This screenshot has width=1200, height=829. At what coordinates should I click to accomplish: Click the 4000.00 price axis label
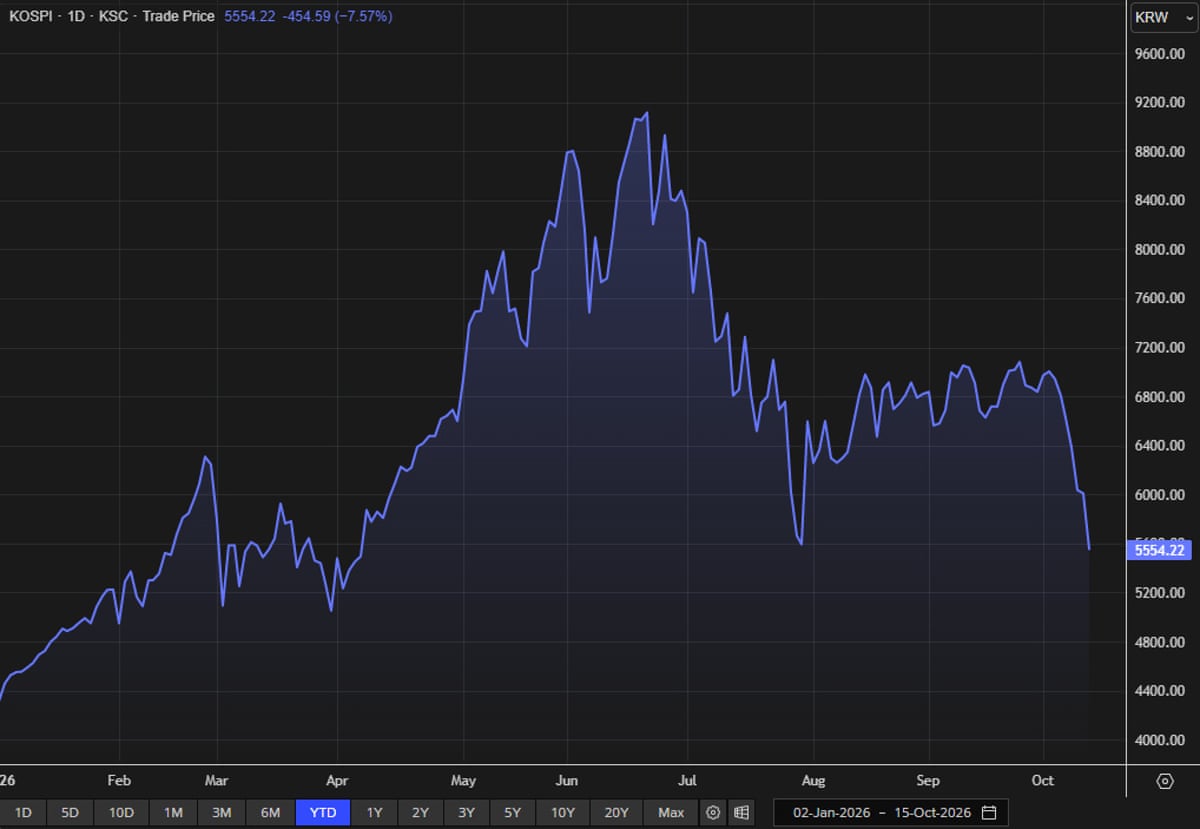click(1160, 740)
